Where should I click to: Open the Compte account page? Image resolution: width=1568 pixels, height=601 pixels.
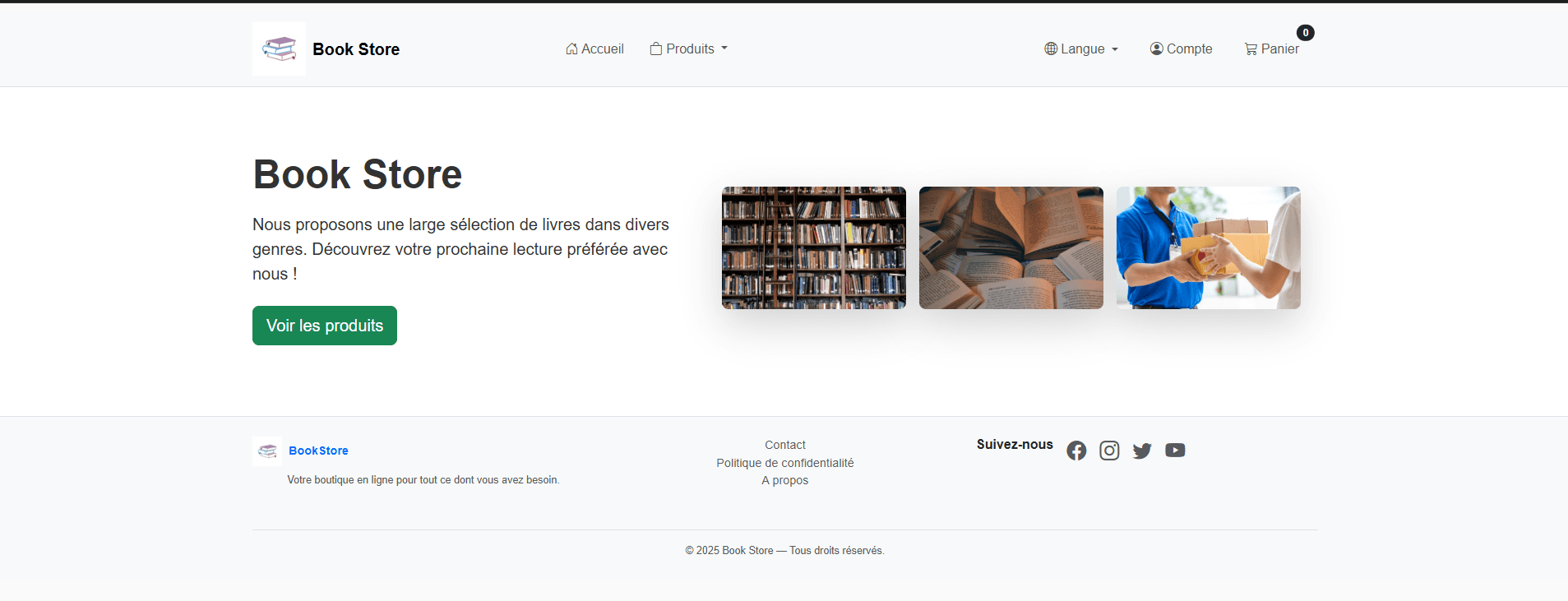coord(1181,49)
